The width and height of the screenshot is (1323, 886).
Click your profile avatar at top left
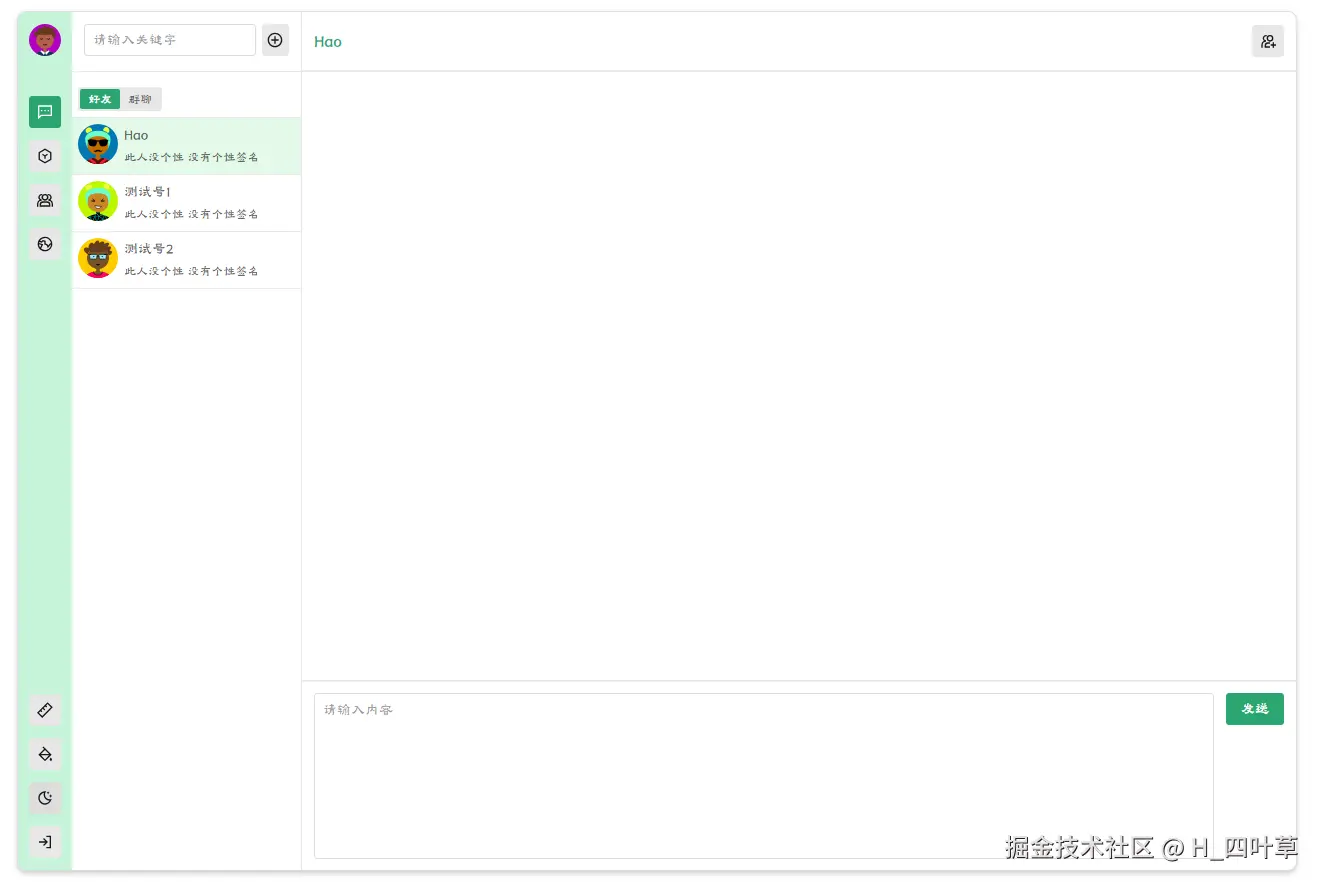(x=44, y=40)
